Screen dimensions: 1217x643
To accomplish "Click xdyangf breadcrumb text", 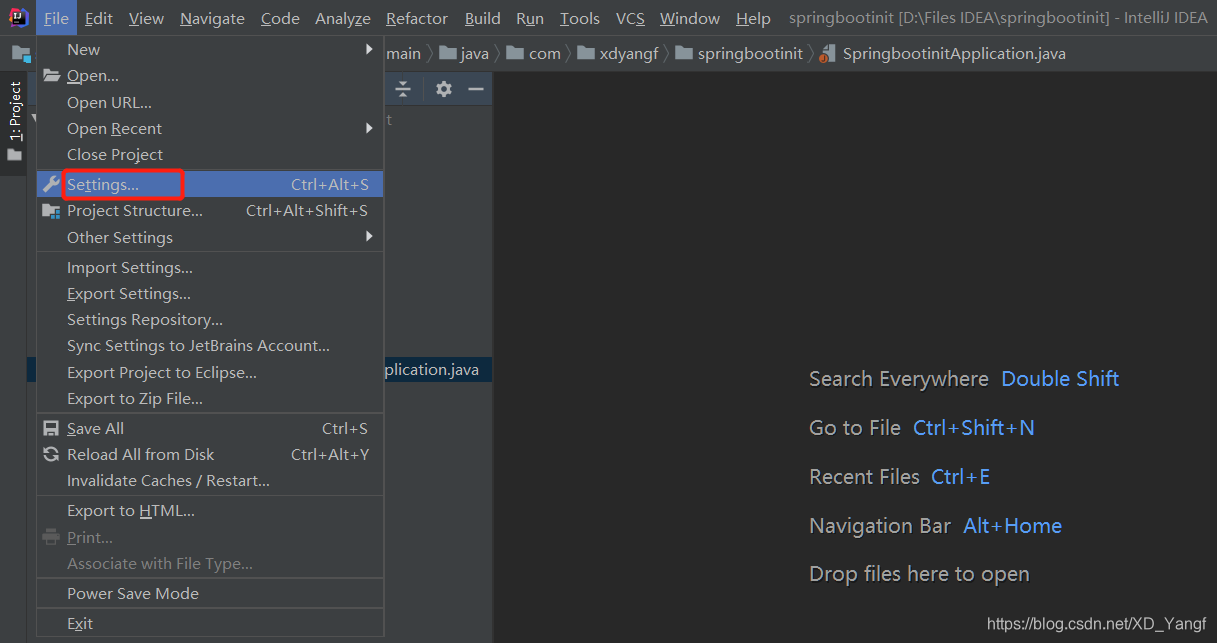I will click(629, 53).
